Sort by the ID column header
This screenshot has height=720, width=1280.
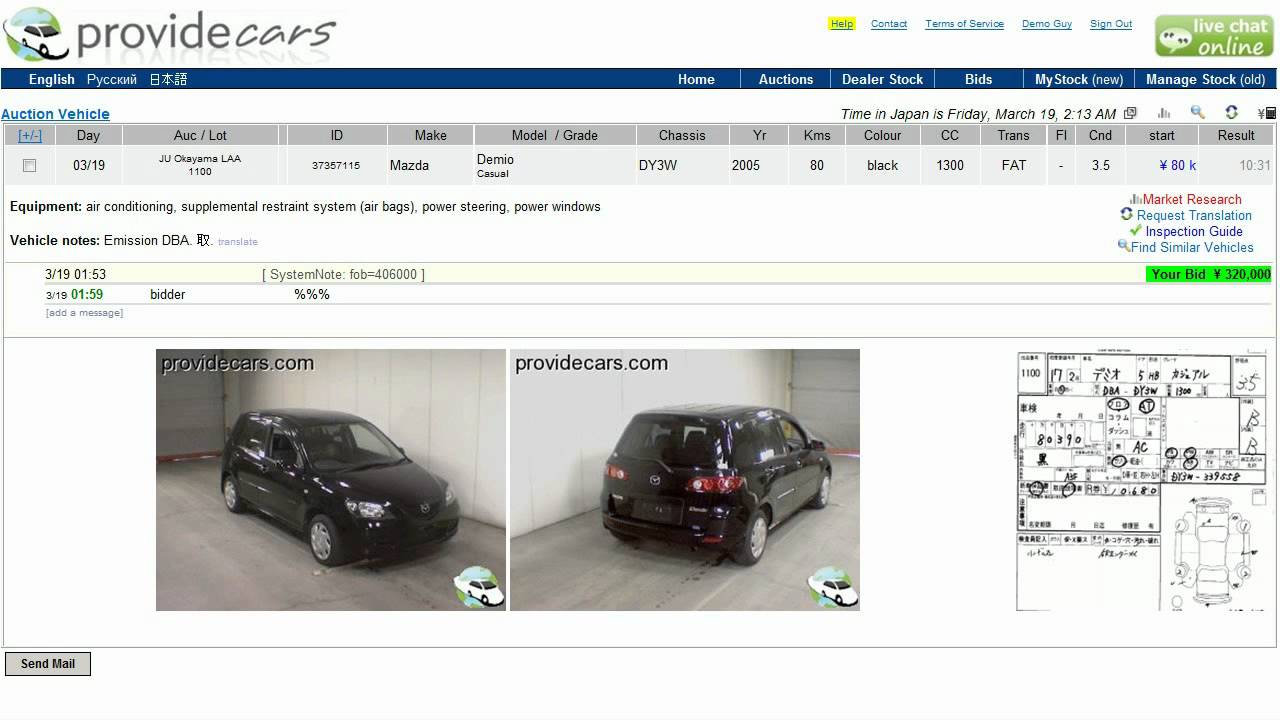point(337,135)
